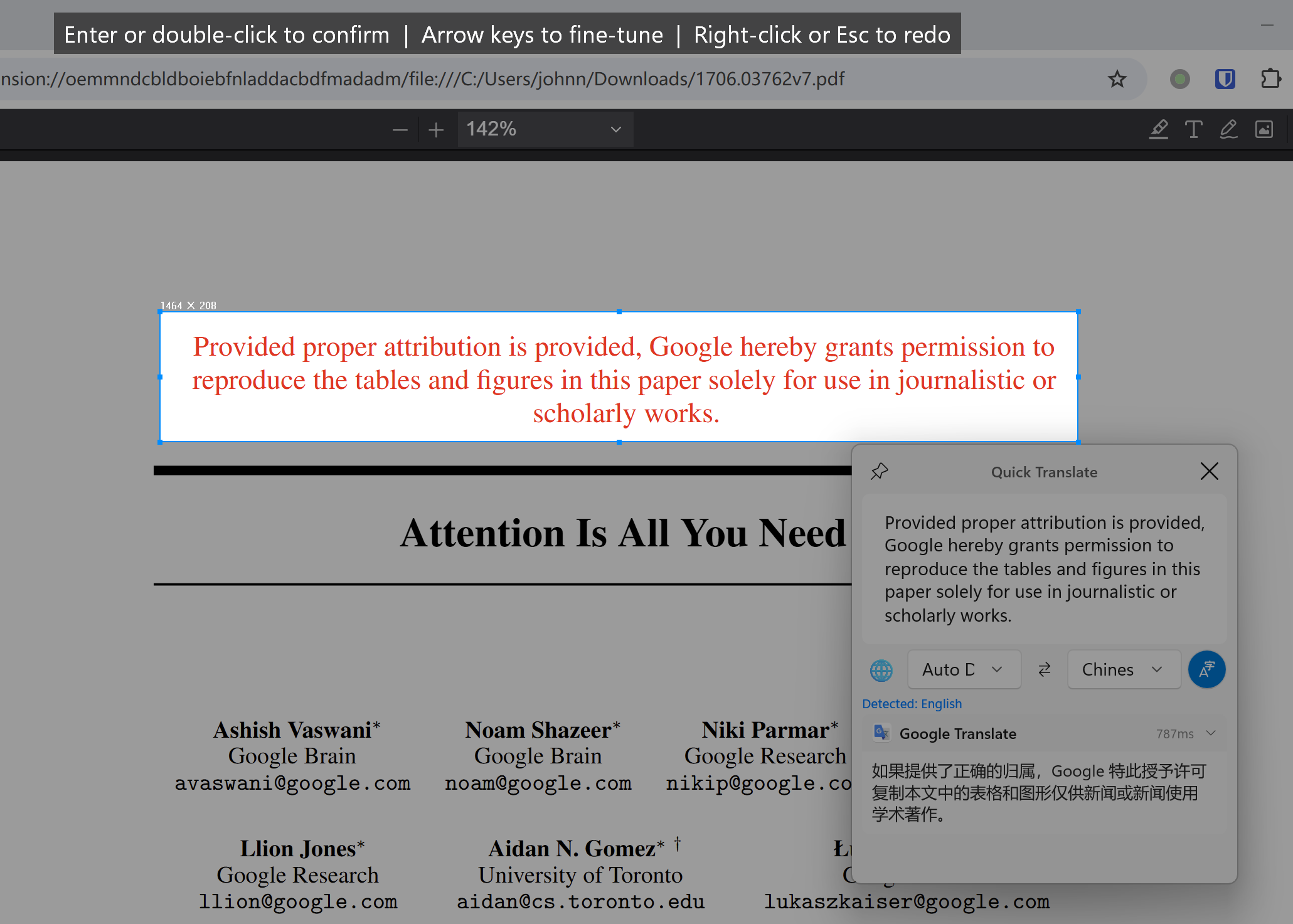Open the Bitwarden shield extension
1293x924 pixels.
1225,79
